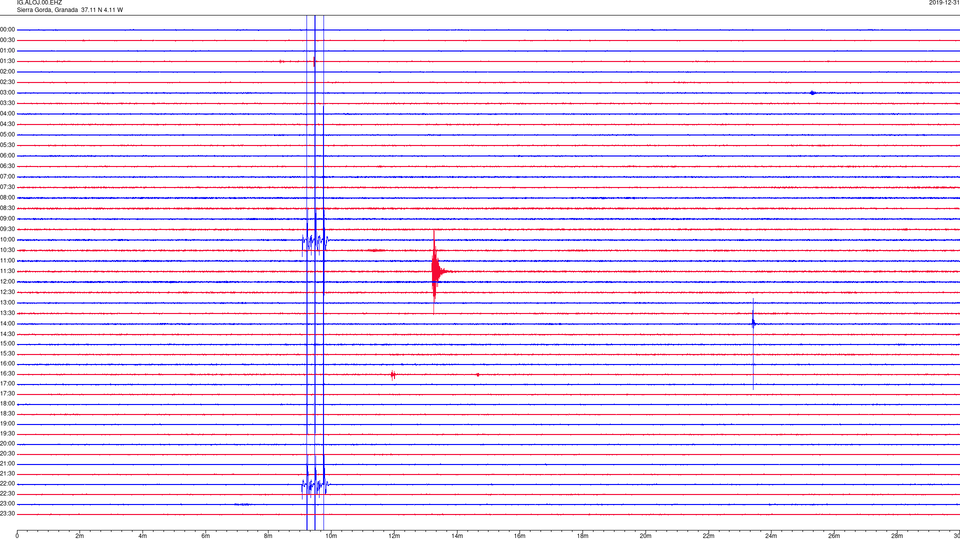Click the 23:00 time label
This screenshot has height=540, width=960.
(x=7, y=504)
